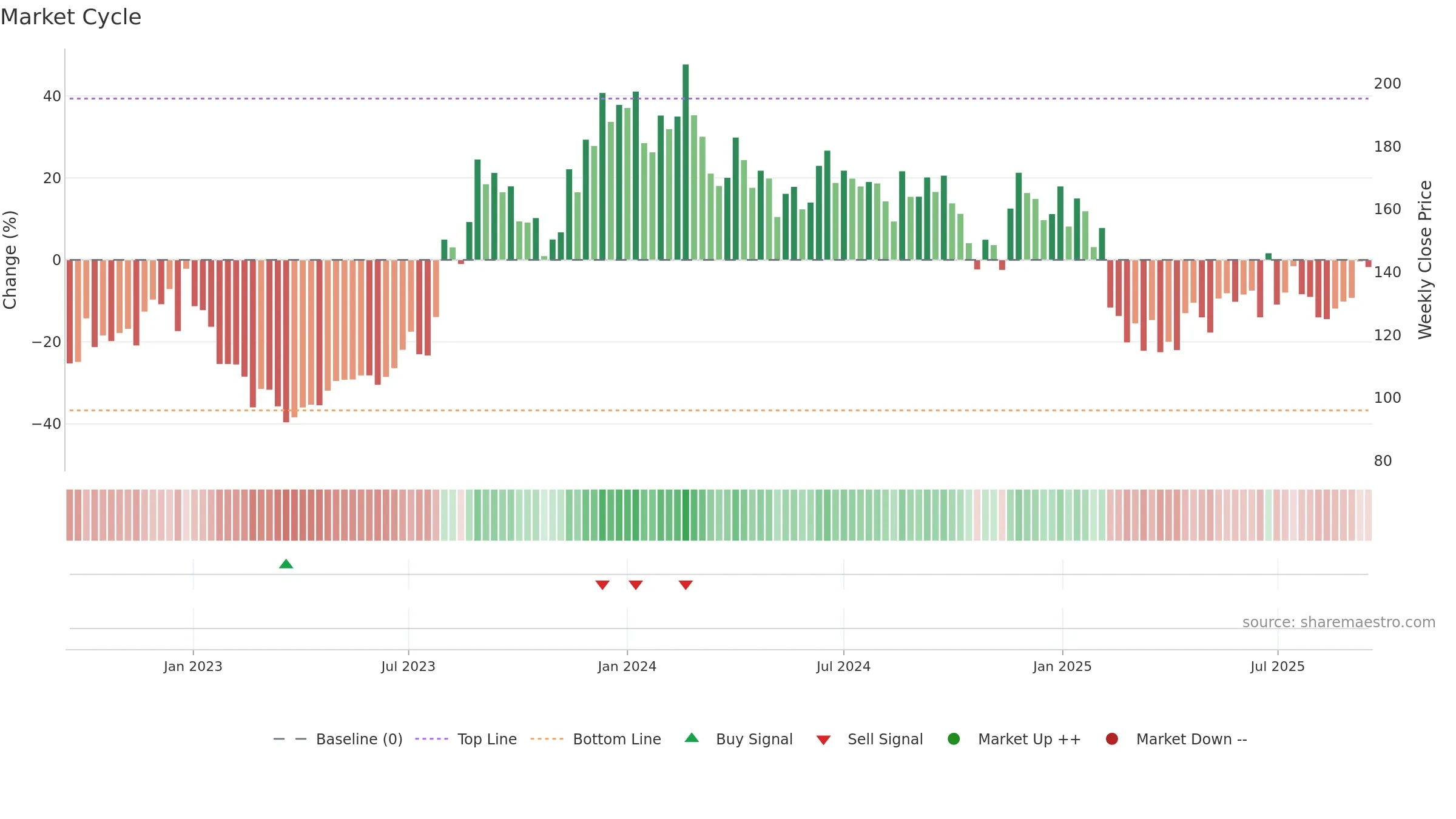Click the 0 tick on the left axis
The width and height of the screenshot is (1456, 819).
[x=56, y=260]
